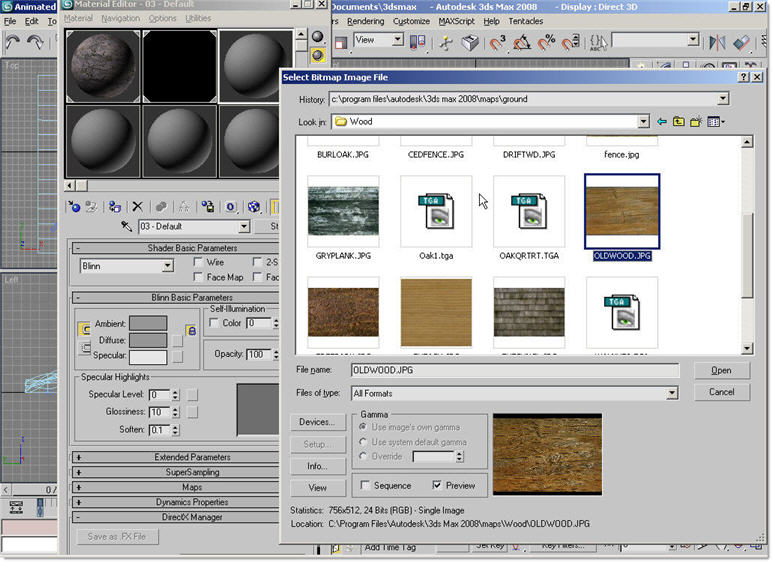The height and width of the screenshot is (562, 772).
Task: Click the Mirror tool icon
Action: [x=716, y=42]
